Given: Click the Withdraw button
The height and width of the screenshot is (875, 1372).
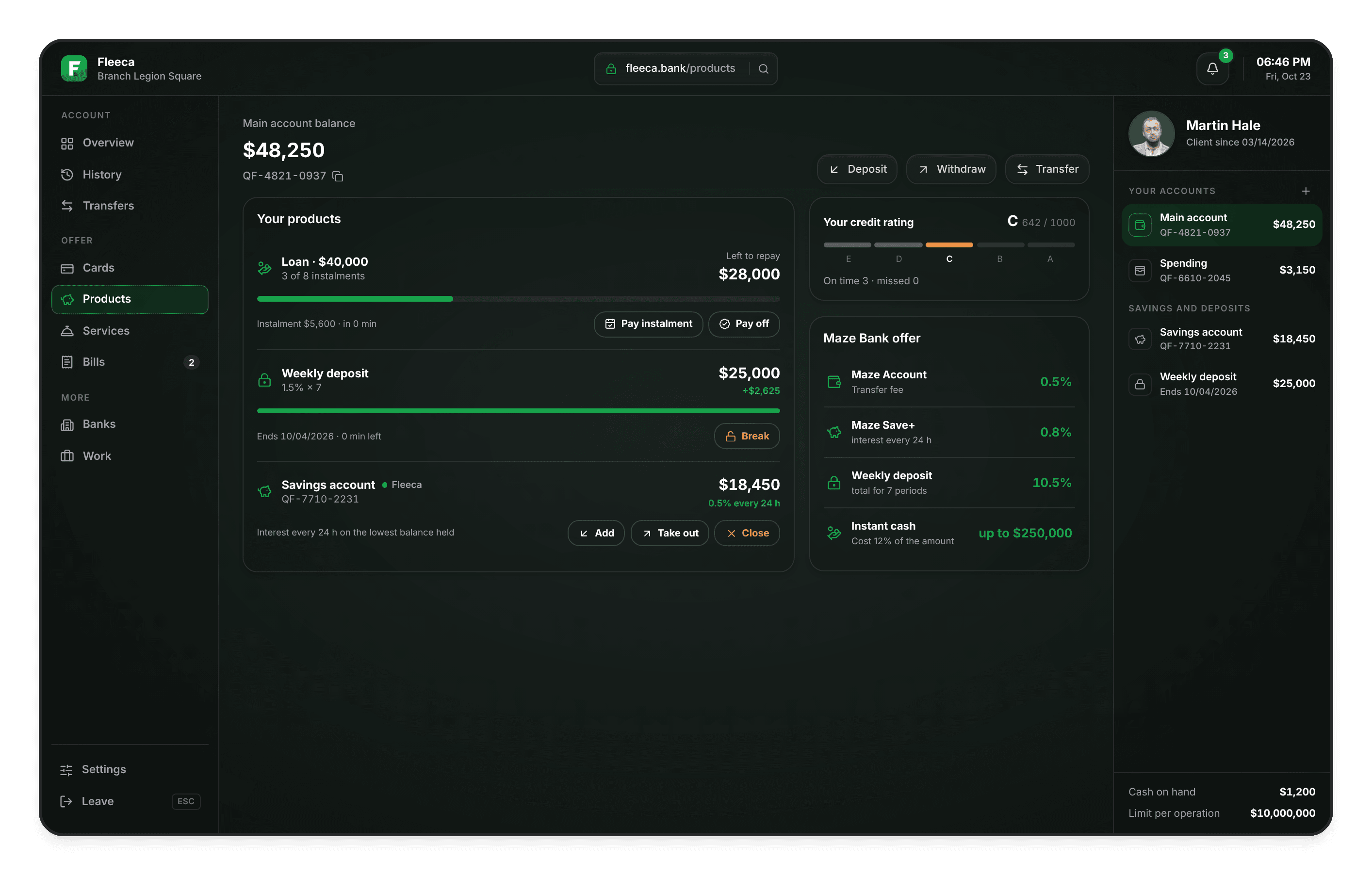Looking at the screenshot, I should click(x=951, y=169).
